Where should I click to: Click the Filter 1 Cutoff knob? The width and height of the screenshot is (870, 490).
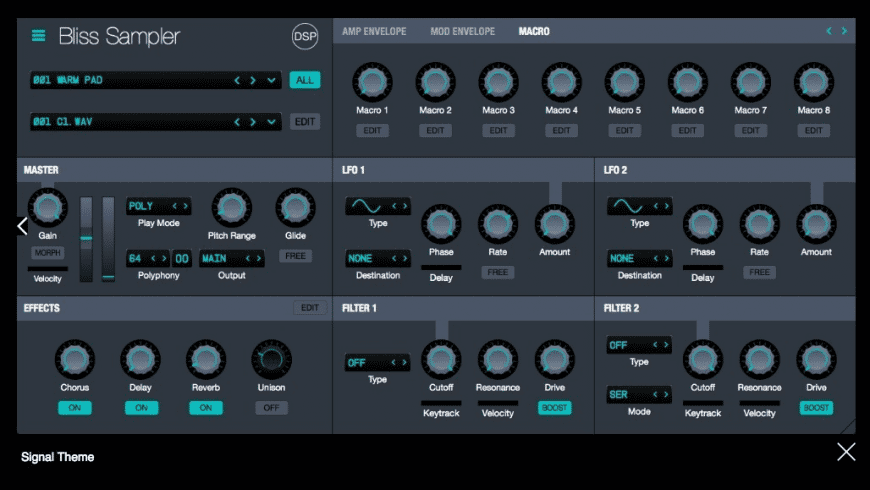coord(441,359)
